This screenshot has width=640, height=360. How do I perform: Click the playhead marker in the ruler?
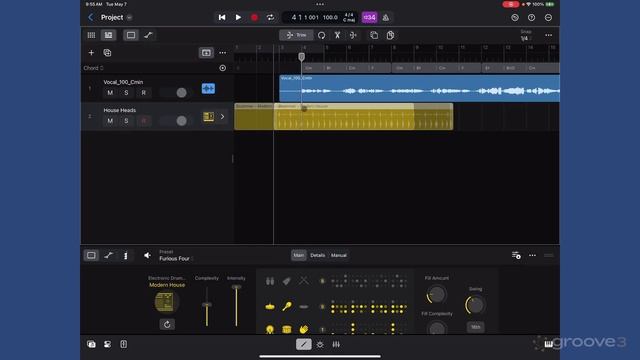[301, 57]
